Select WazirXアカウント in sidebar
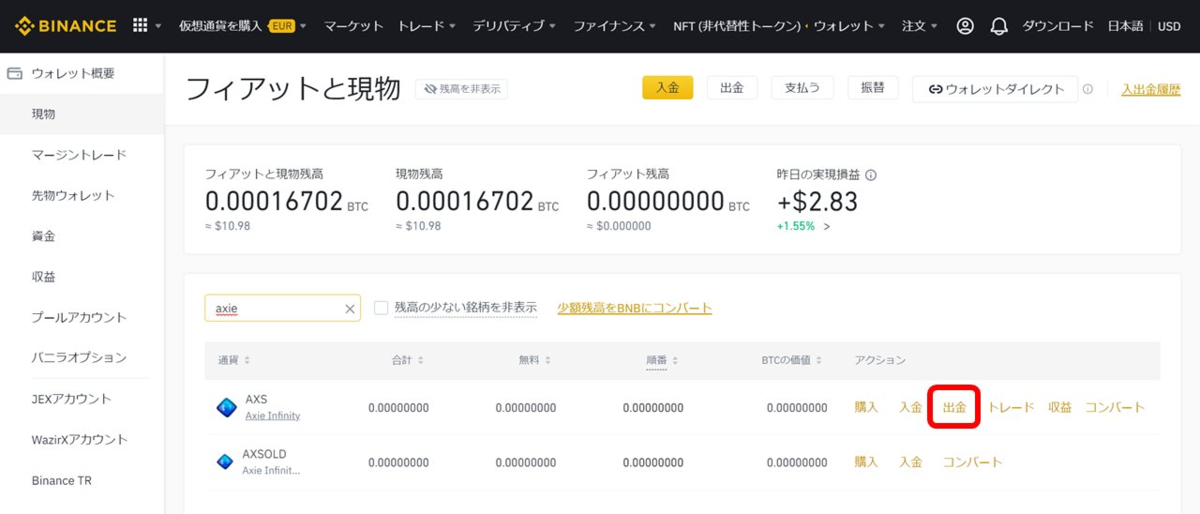The width and height of the screenshot is (1200, 514). coord(82,439)
